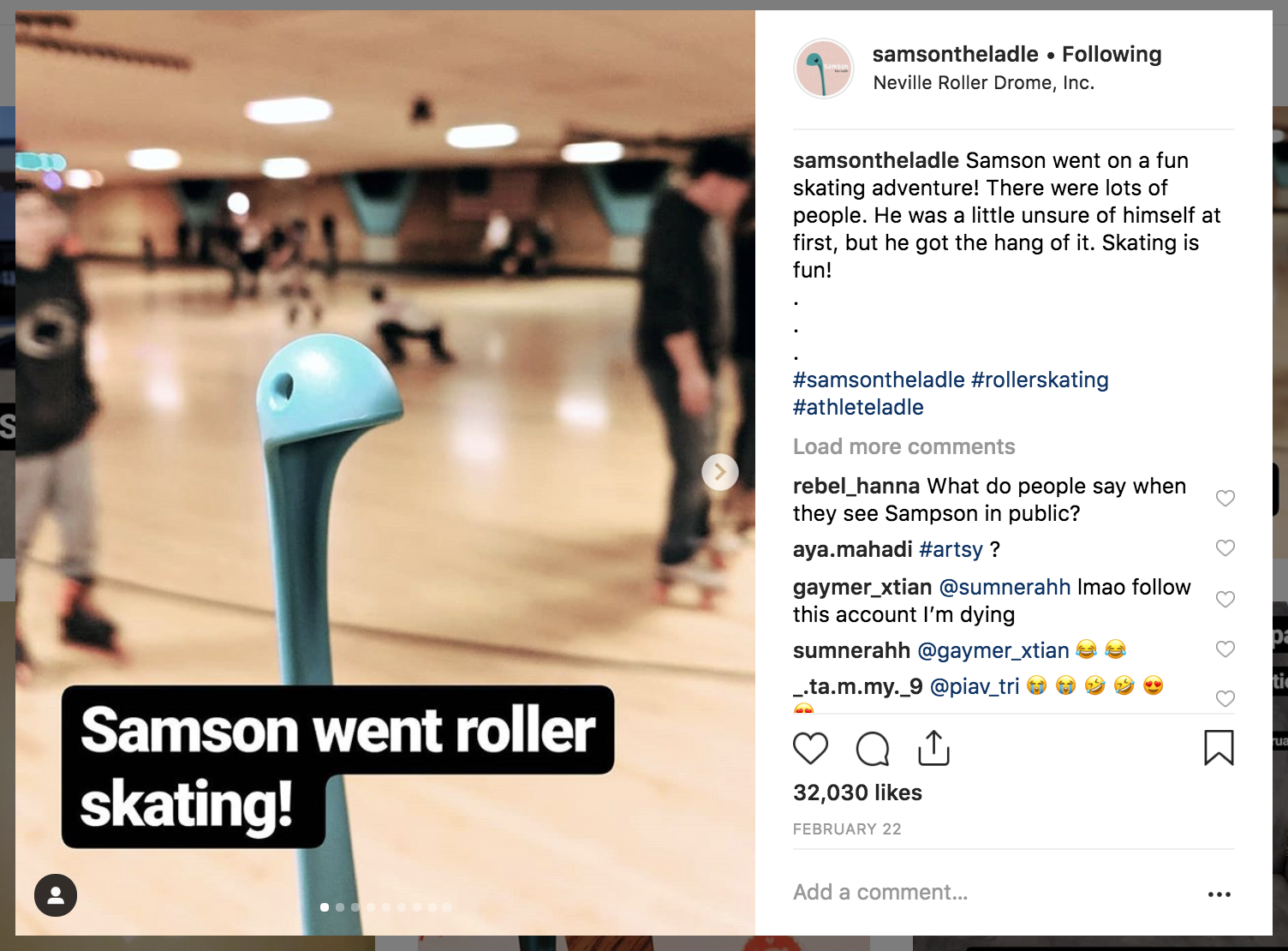Open the Neville Roller Drome, Inc. location

point(983,83)
